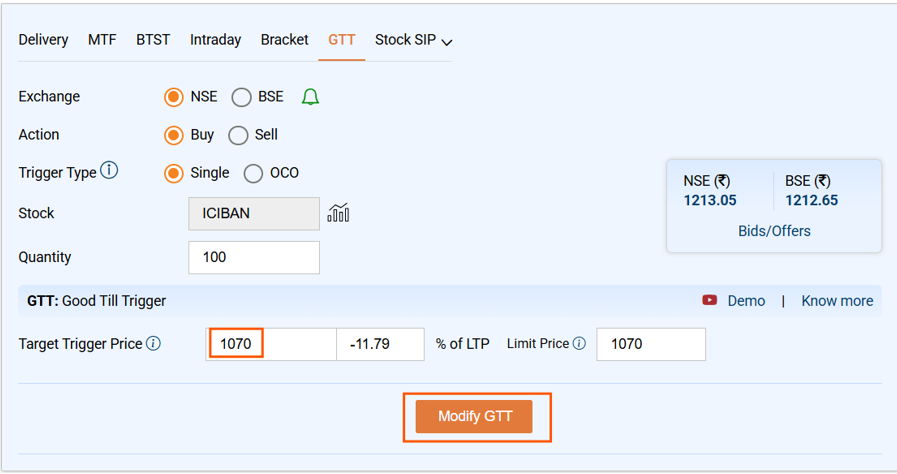
Task: Select BSE exchange radio button
Action: 241,97
